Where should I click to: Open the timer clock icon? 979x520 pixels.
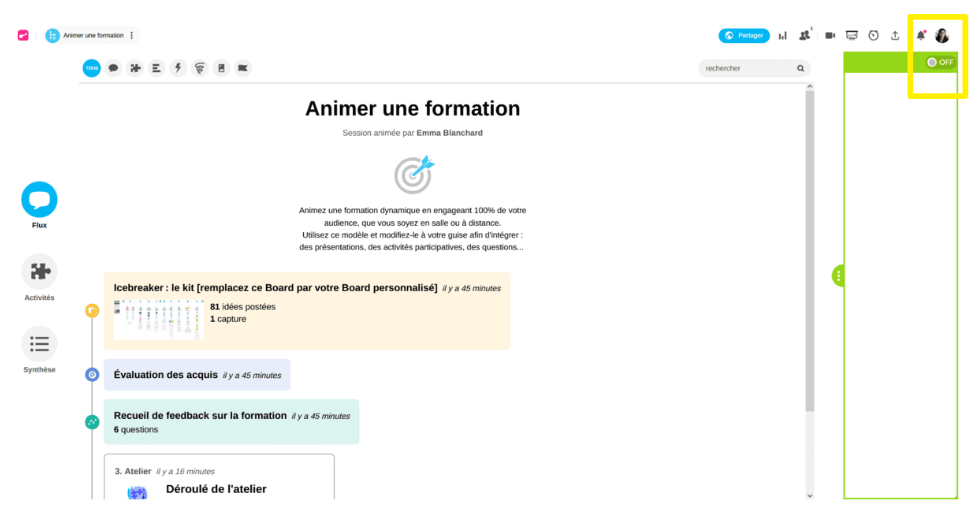[873, 36]
